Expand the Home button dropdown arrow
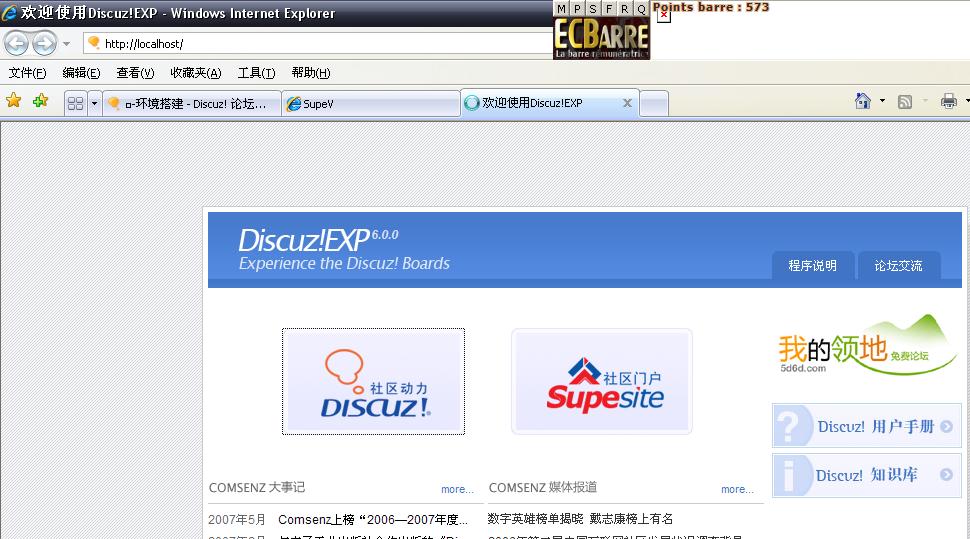The height and width of the screenshot is (539, 970). coord(882,101)
